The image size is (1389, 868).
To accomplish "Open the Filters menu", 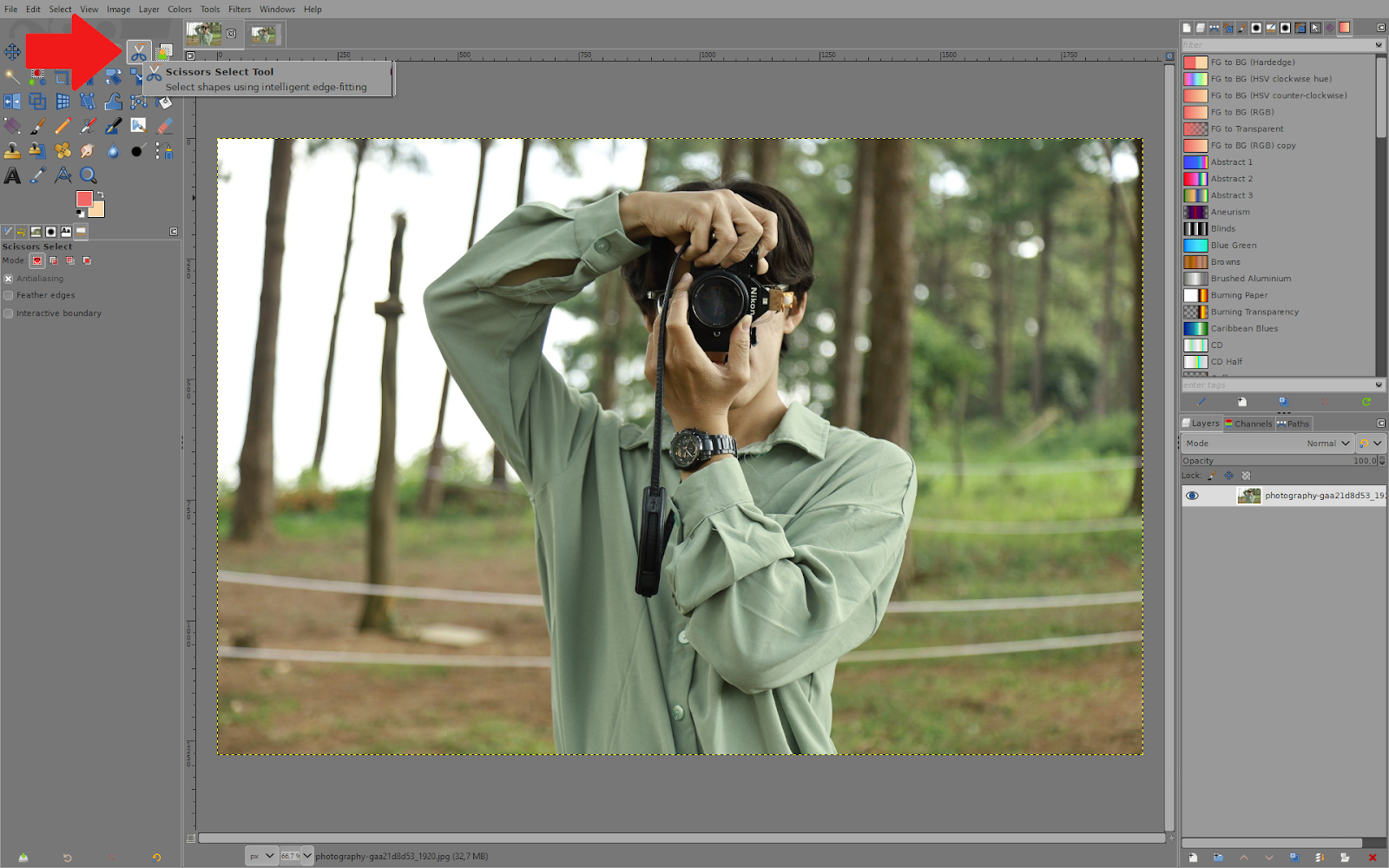I will [239, 9].
